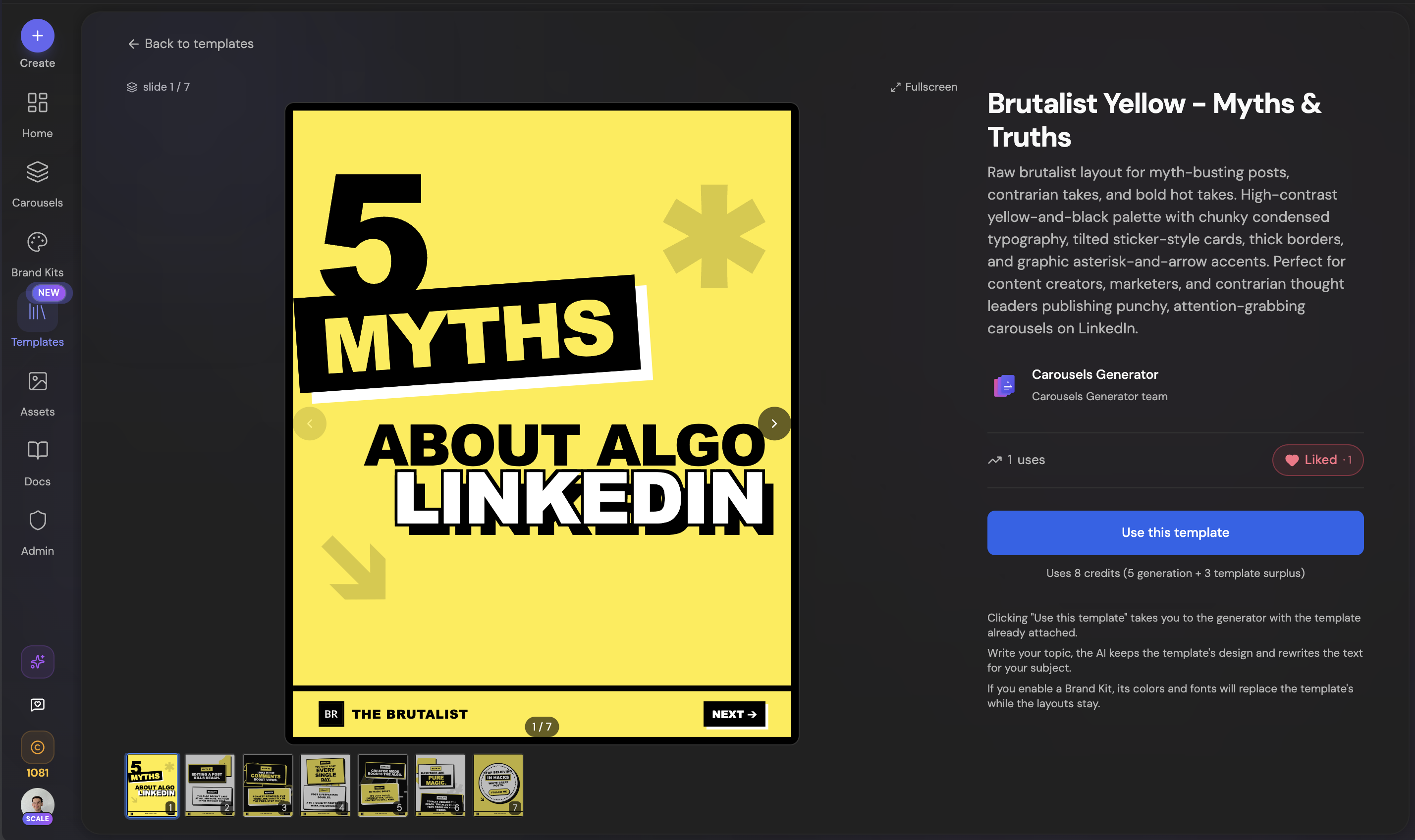The width and height of the screenshot is (1415, 840).
Task: Click the Use this template button
Action: (x=1175, y=532)
